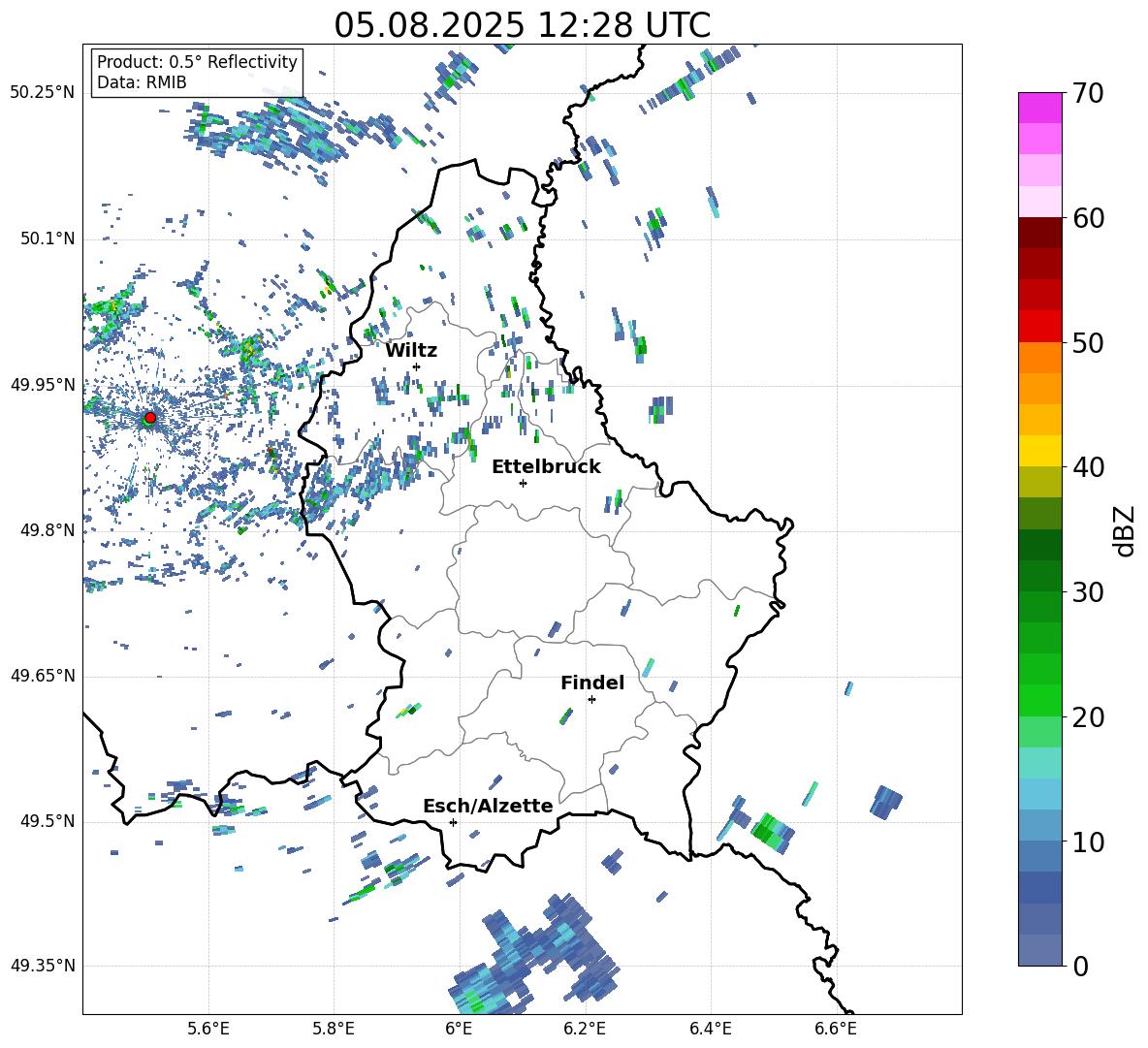This screenshot has height=1048, width=1148.
Task: Click the 5.8°E longitude label
Action: click(x=334, y=1029)
